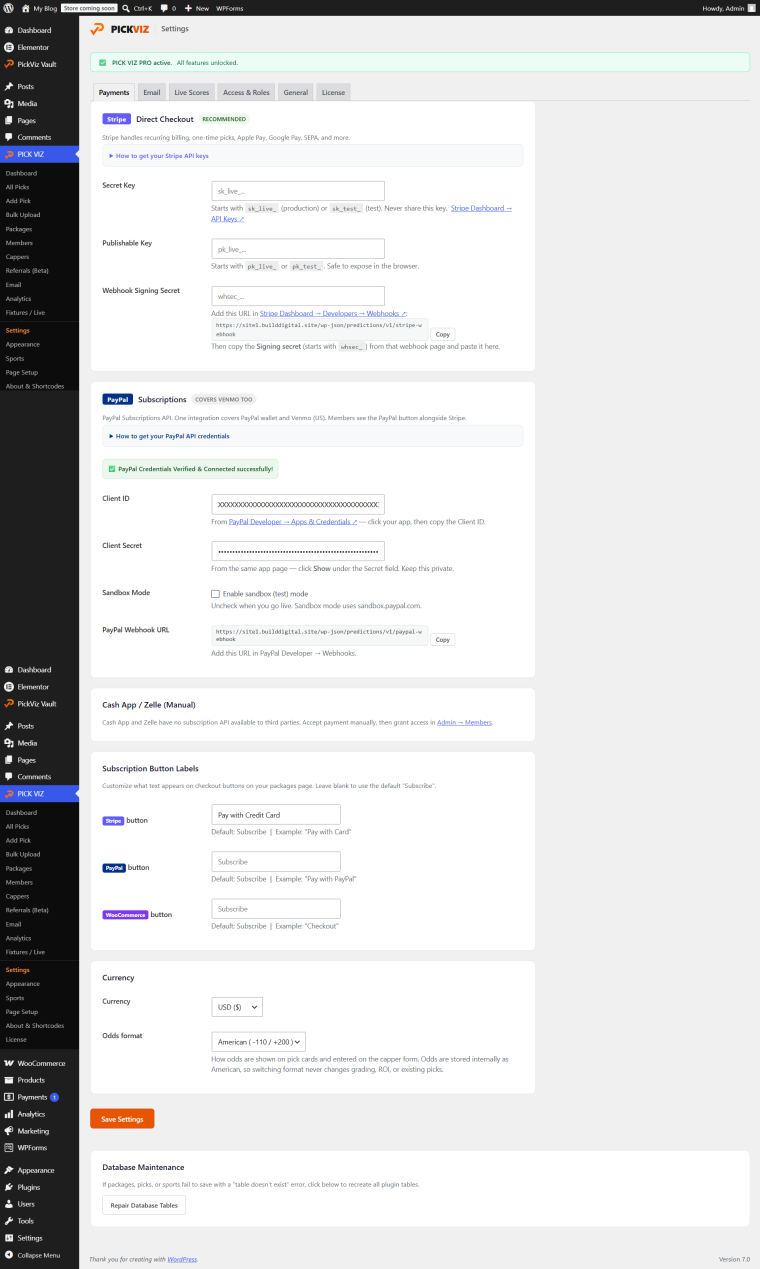
Task: Click the Products box icon in the sidebar
Action: pyautogui.click(x=8, y=1080)
